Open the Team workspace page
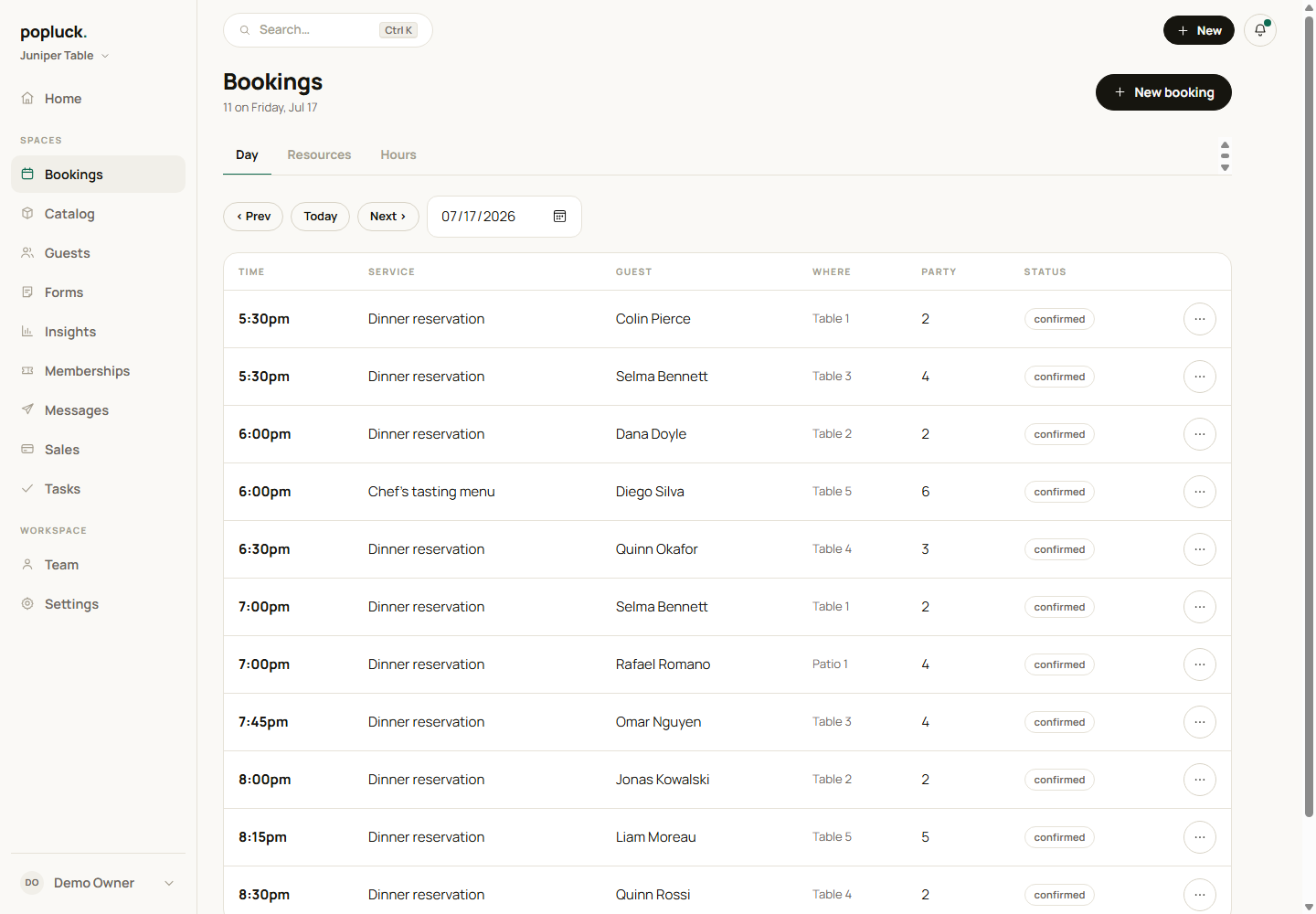 click(98, 565)
